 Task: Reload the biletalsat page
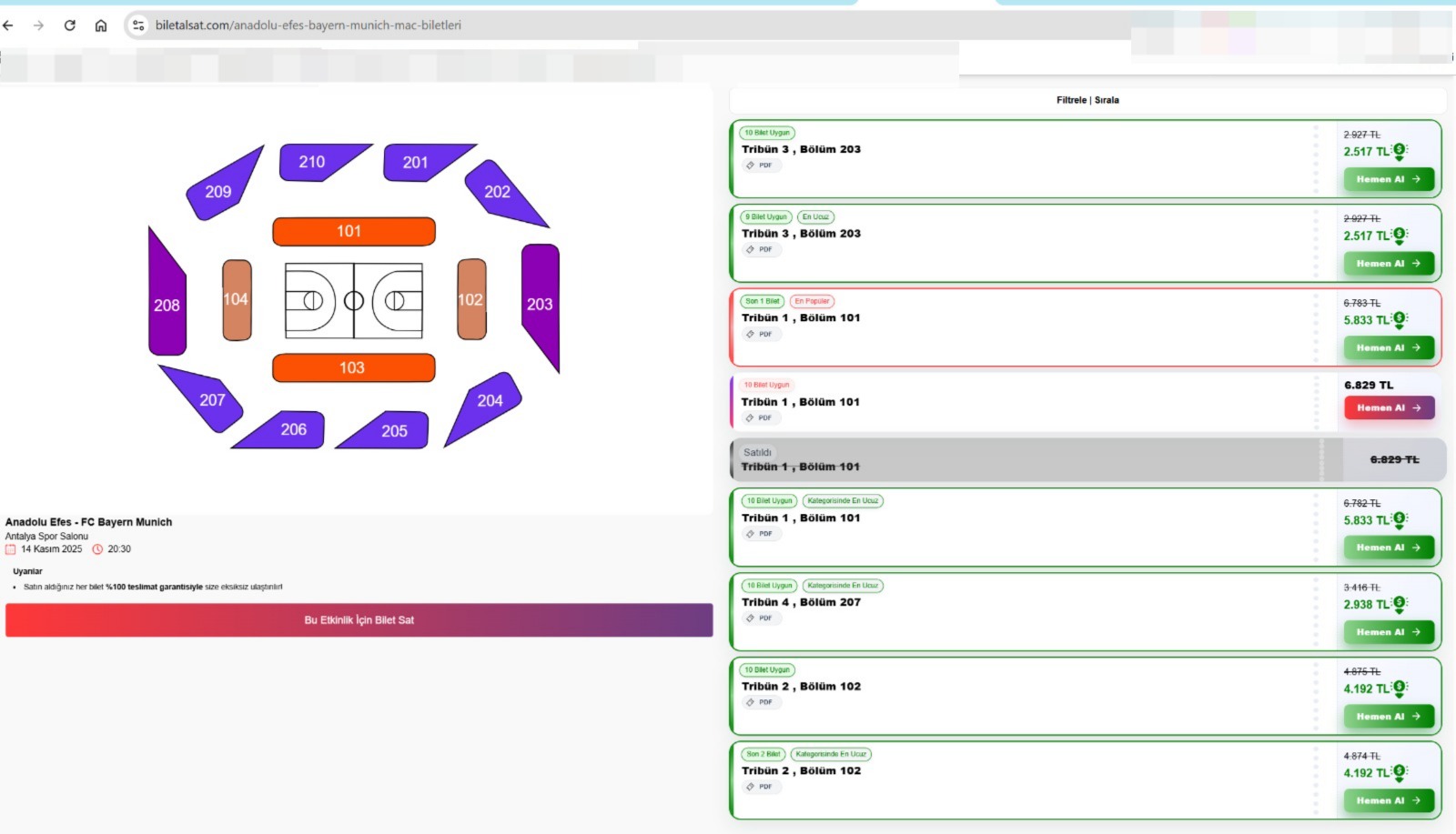coord(69,25)
